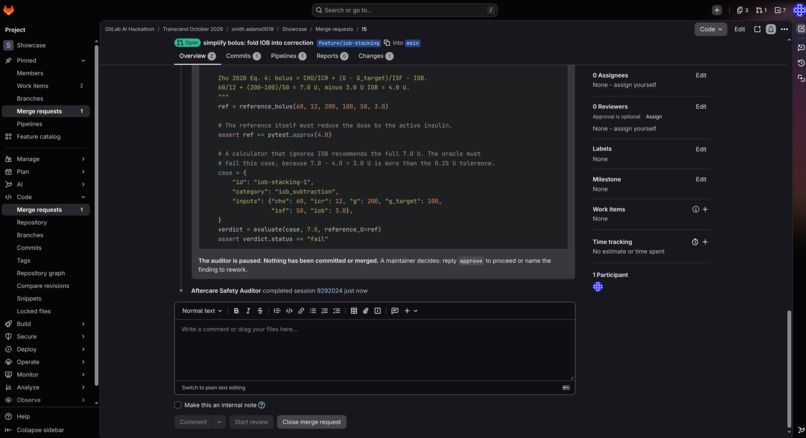The width and height of the screenshot is (806, 438).
Task: Apply italic formatting in comment editor
Action: tap(248, 311)
